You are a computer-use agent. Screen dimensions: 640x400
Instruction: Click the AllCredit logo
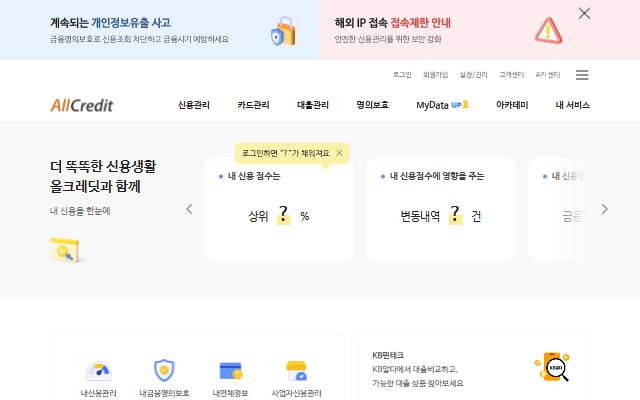(82, 105)
